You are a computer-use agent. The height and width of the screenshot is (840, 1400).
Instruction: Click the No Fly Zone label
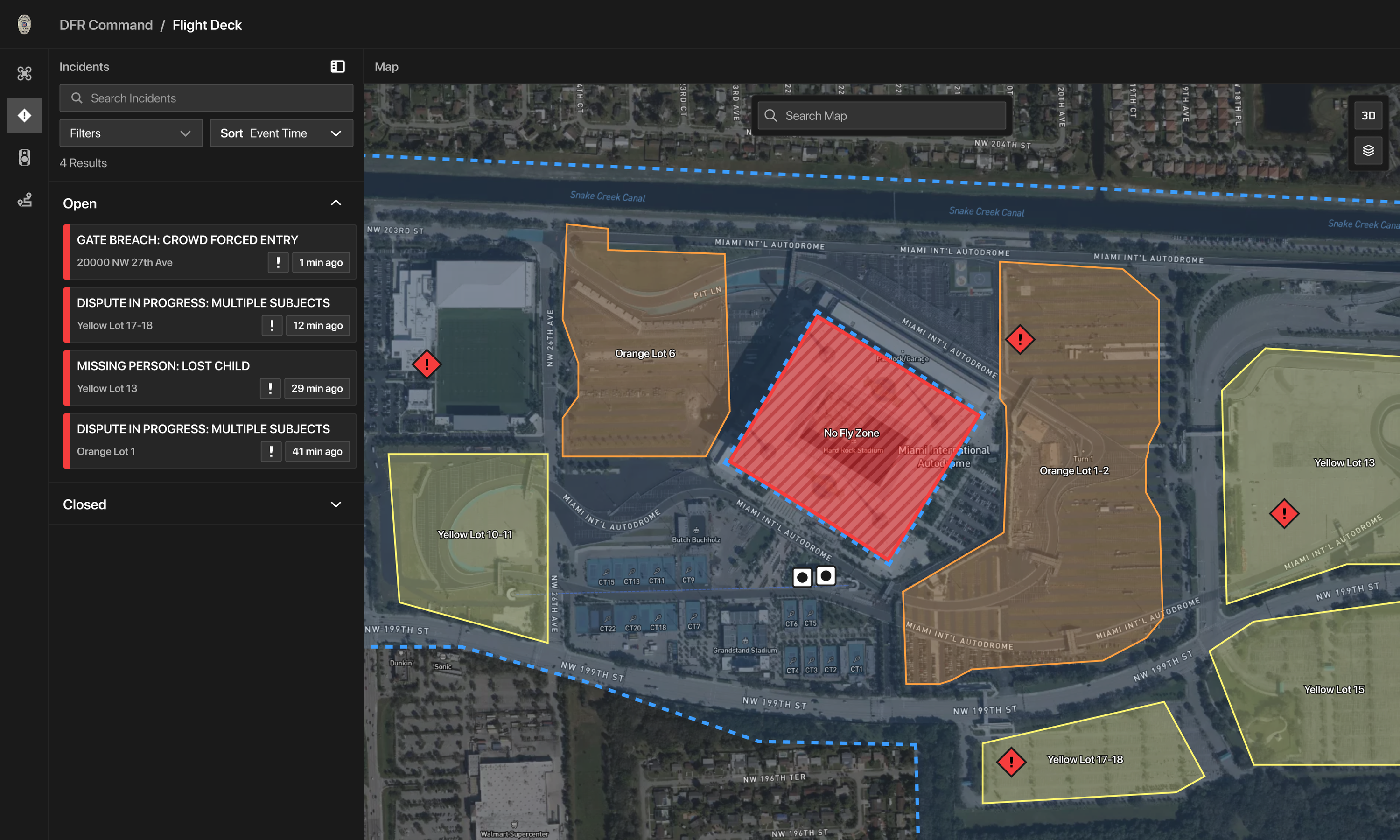pyautogui.click(x=852, y=434)
